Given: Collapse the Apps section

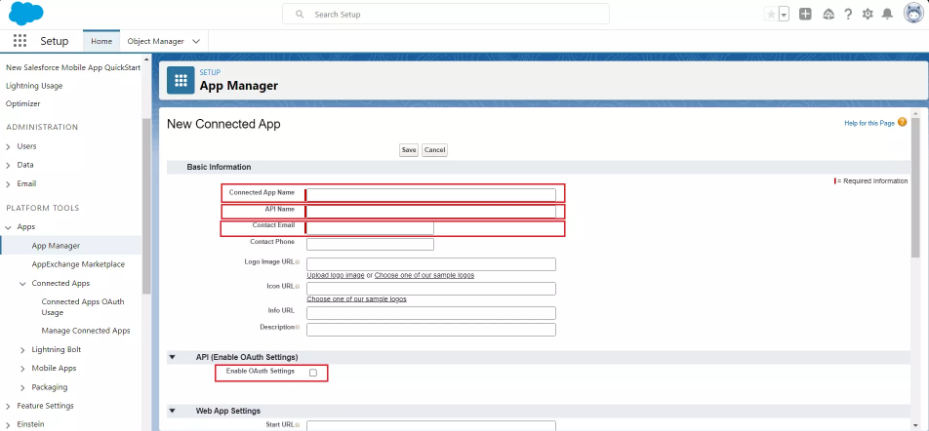Looking at the screenshot, I should [x=8, y=227].
